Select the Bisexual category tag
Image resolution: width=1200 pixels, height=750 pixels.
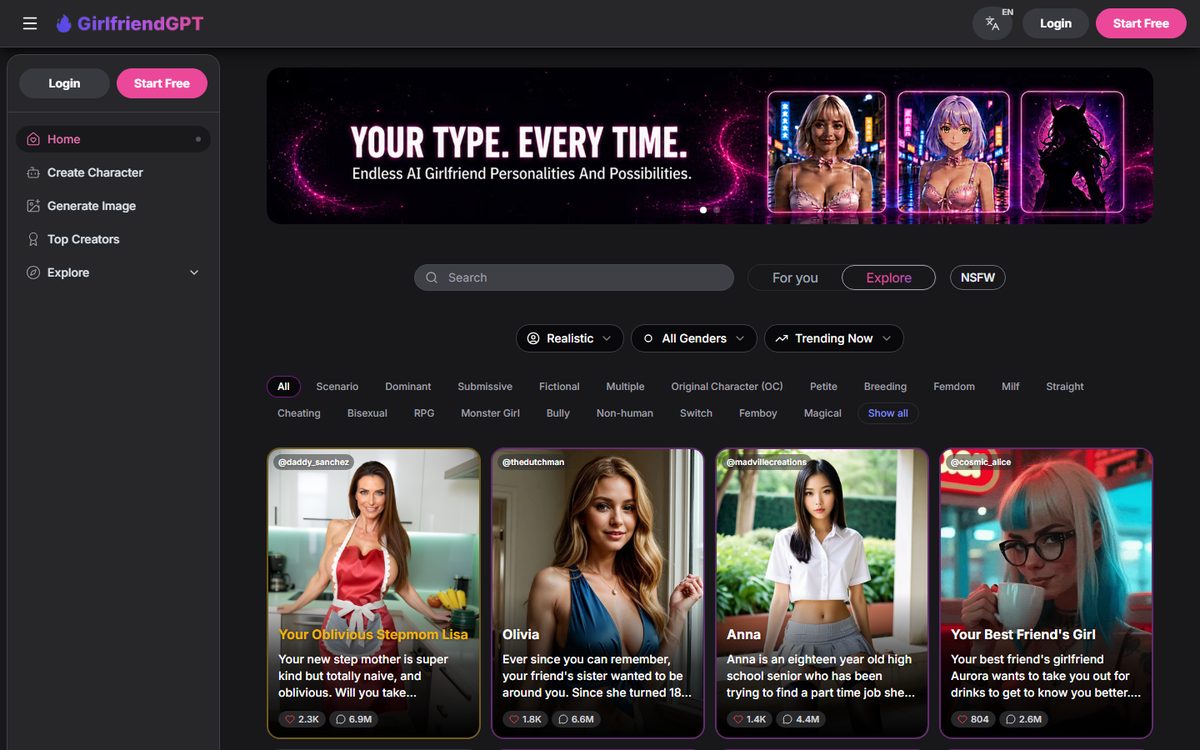(x=367, y=413)
